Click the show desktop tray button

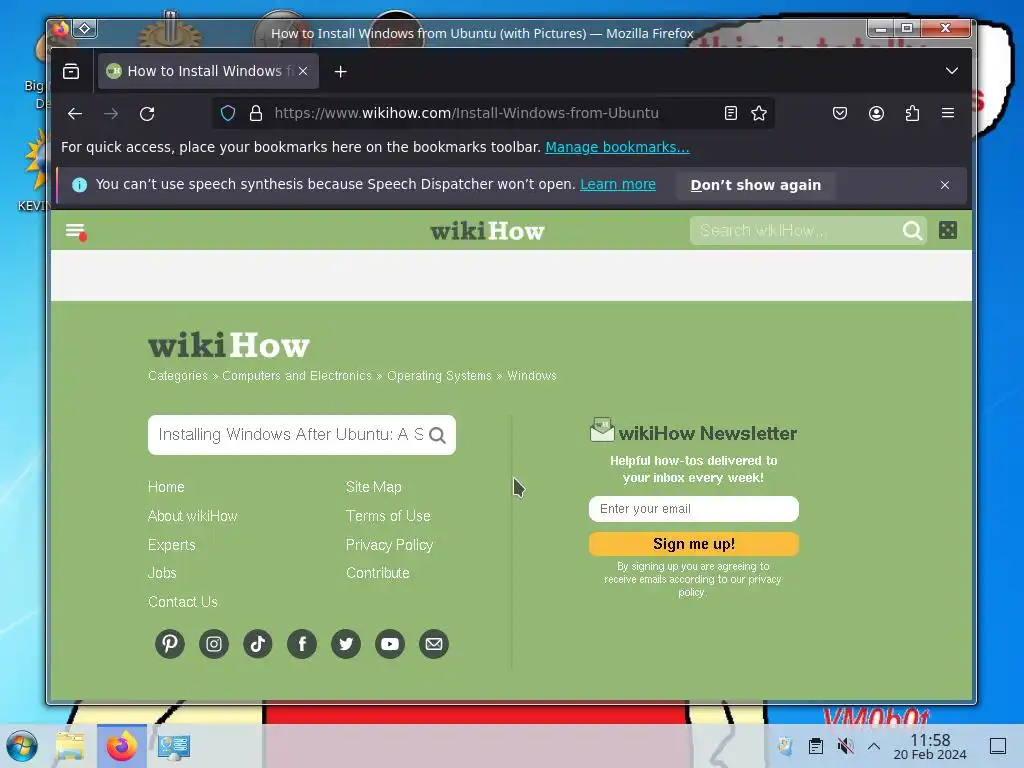tap(998, 746)
